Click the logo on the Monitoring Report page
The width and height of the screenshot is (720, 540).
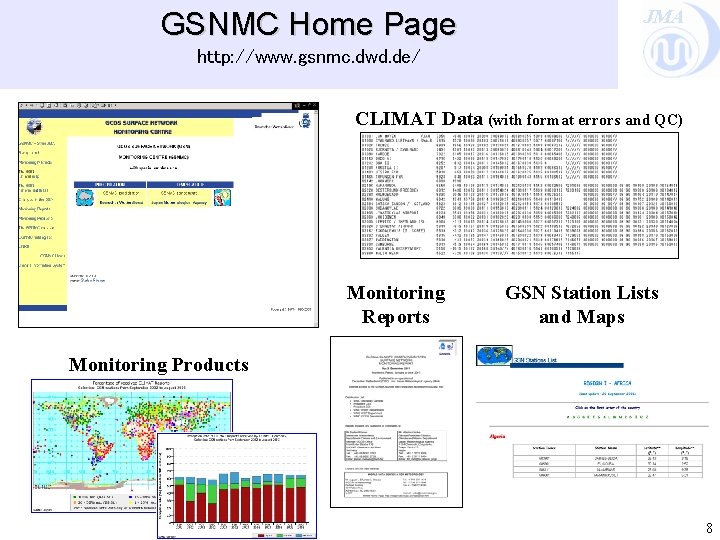(x=446, y=348)
